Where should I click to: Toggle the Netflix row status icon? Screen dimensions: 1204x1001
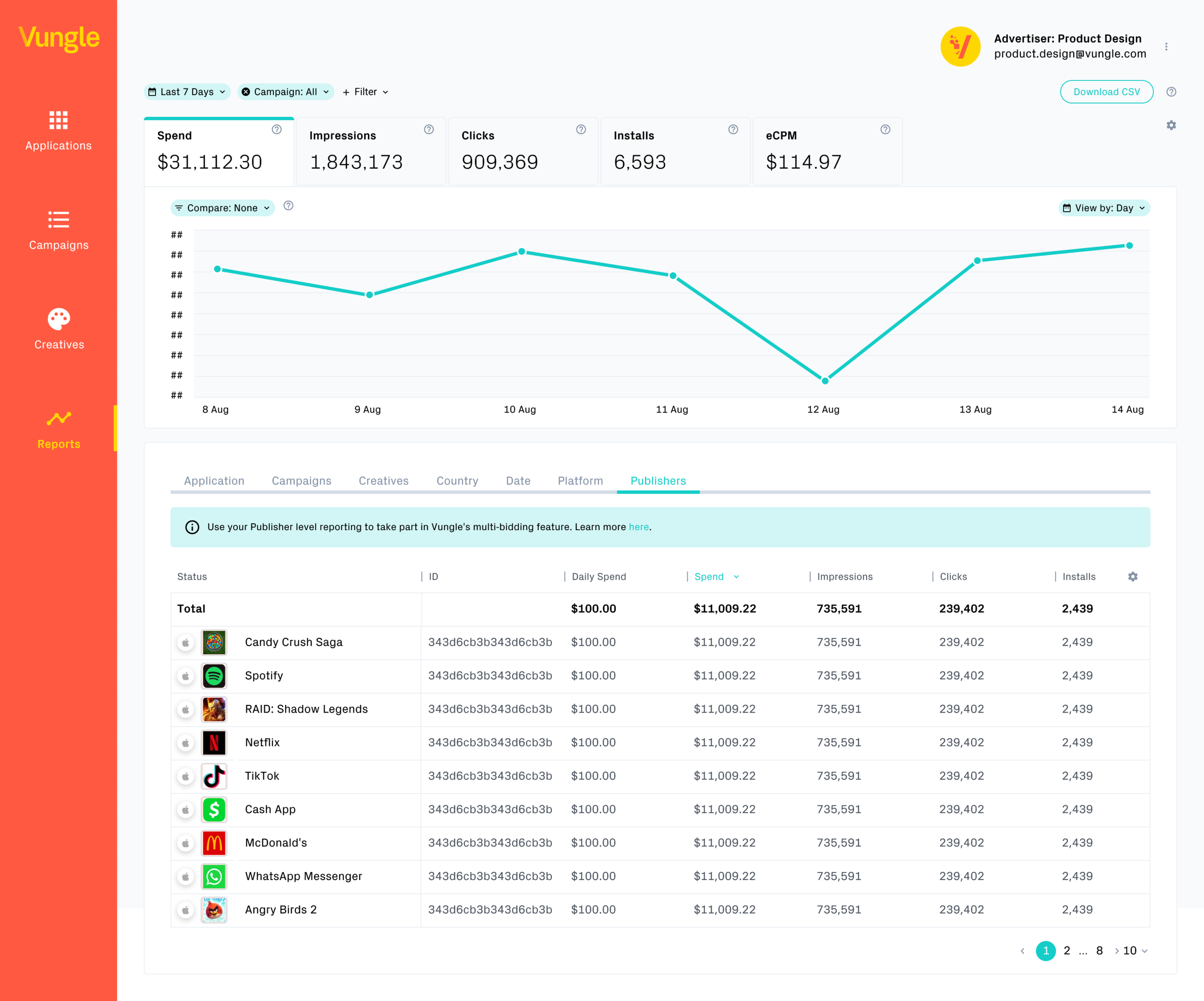click(x=185, y=743)
